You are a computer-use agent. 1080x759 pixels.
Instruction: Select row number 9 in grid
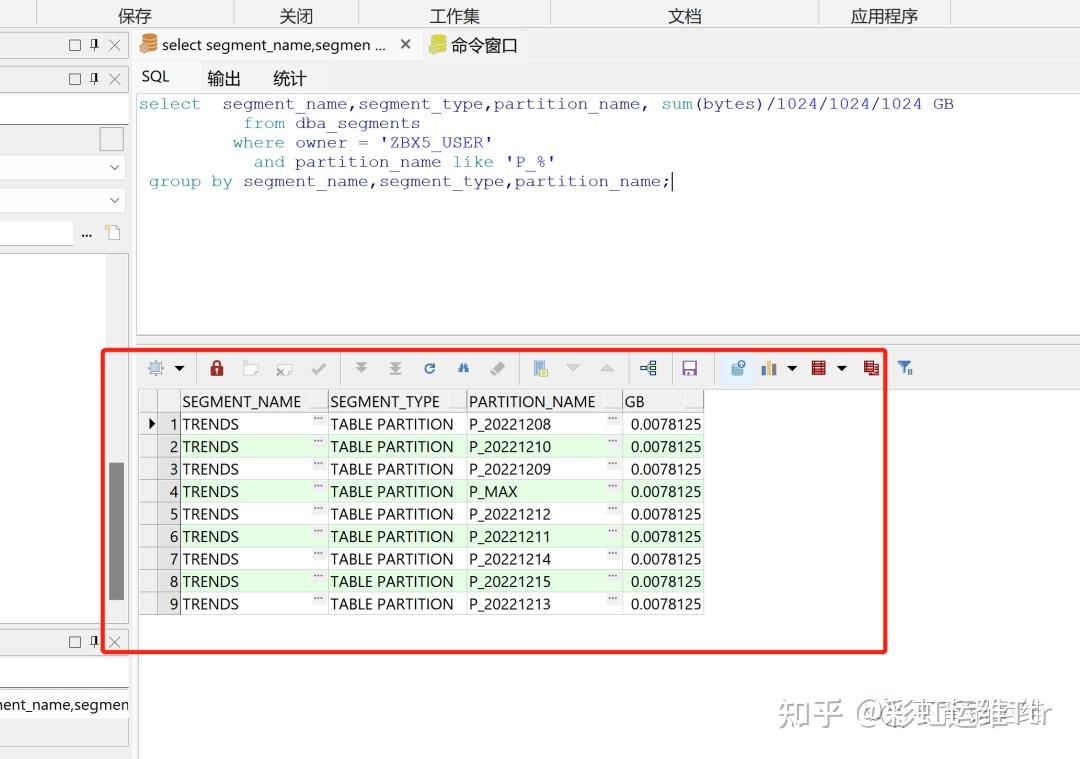(169, 604)
